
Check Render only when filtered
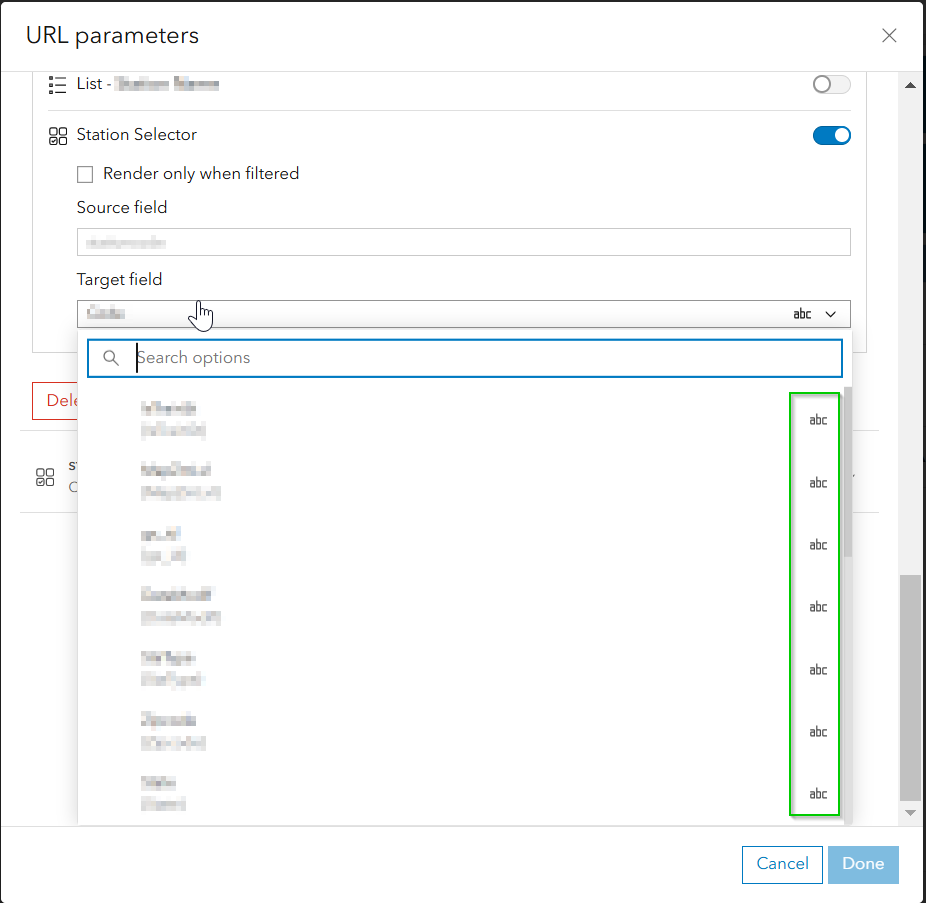point(85,174)
